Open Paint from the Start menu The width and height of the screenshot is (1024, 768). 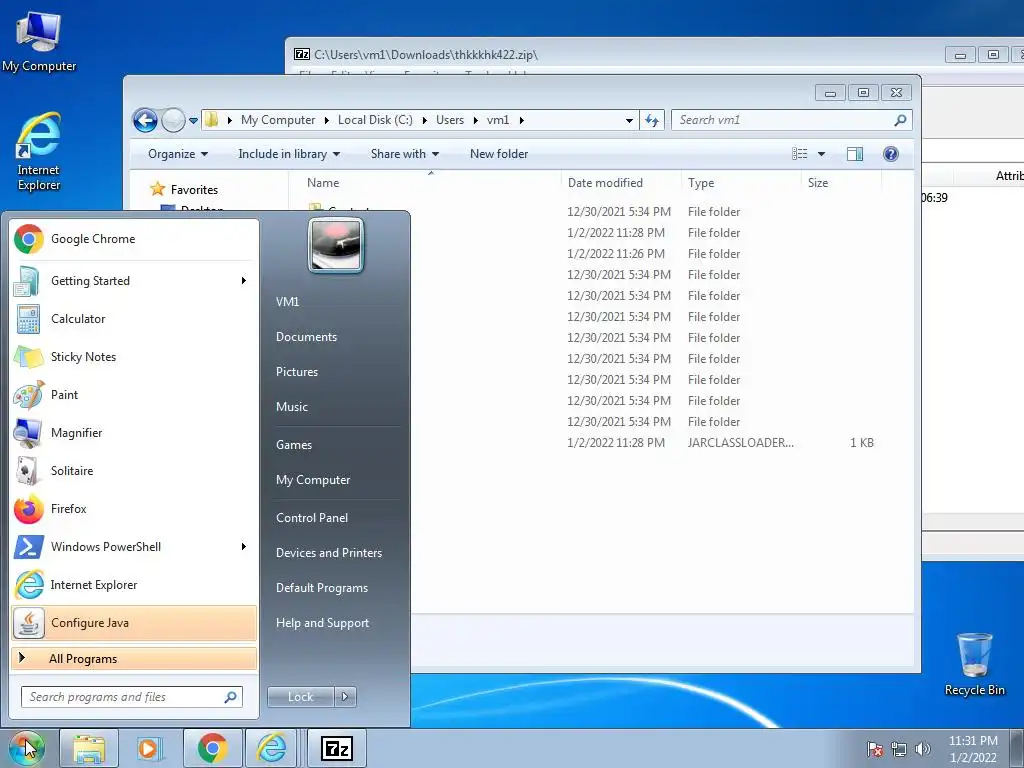(x=134, y=394)
